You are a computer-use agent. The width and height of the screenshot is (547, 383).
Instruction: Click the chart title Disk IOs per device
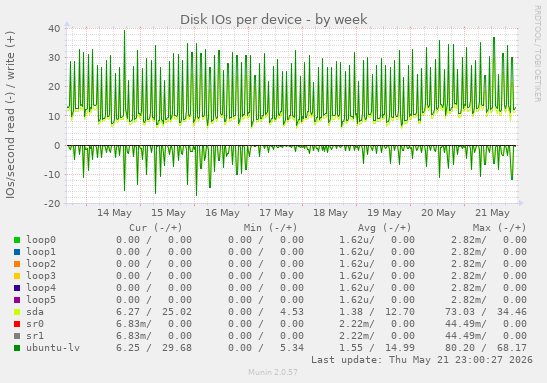[274, 20]
